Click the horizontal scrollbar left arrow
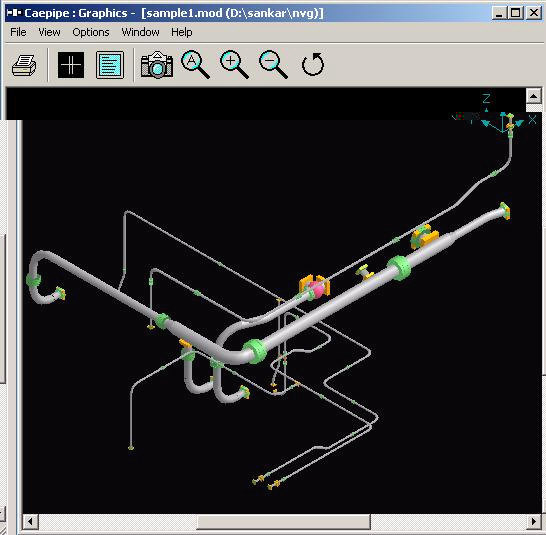 [x=30, y=521]
